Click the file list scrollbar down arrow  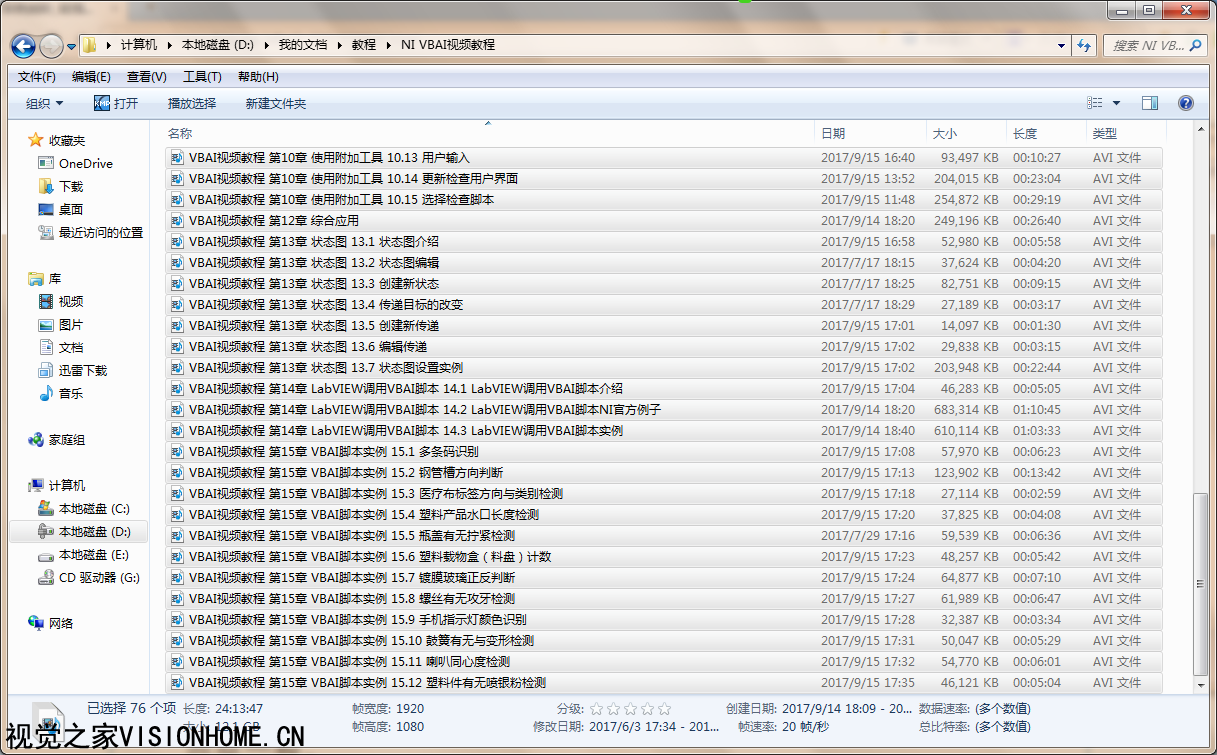[1201, 686]
